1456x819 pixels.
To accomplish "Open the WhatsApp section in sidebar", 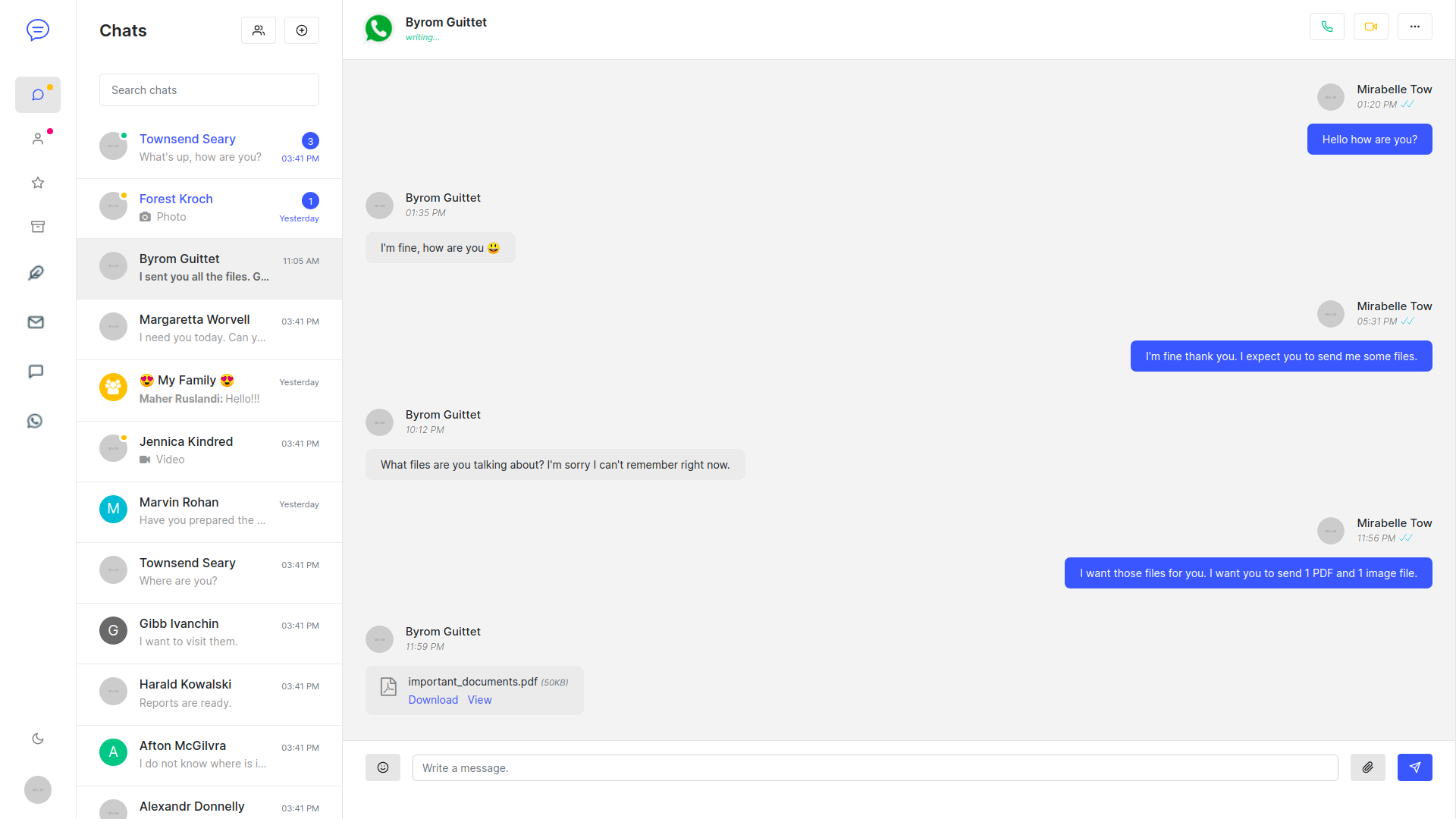I will [35, 421].
